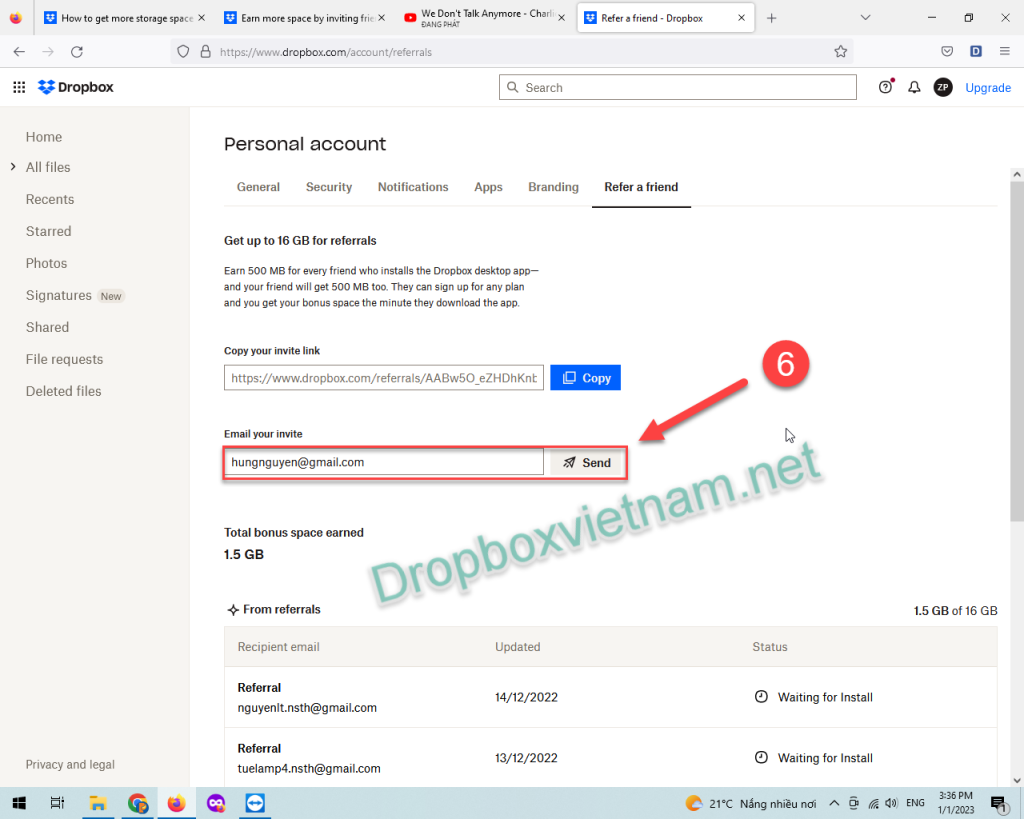Image resolution: width=1024 pixels, height=819 pixels.
Task: Open the Firefox application hamburger menu
Action: click(1004, 52)
